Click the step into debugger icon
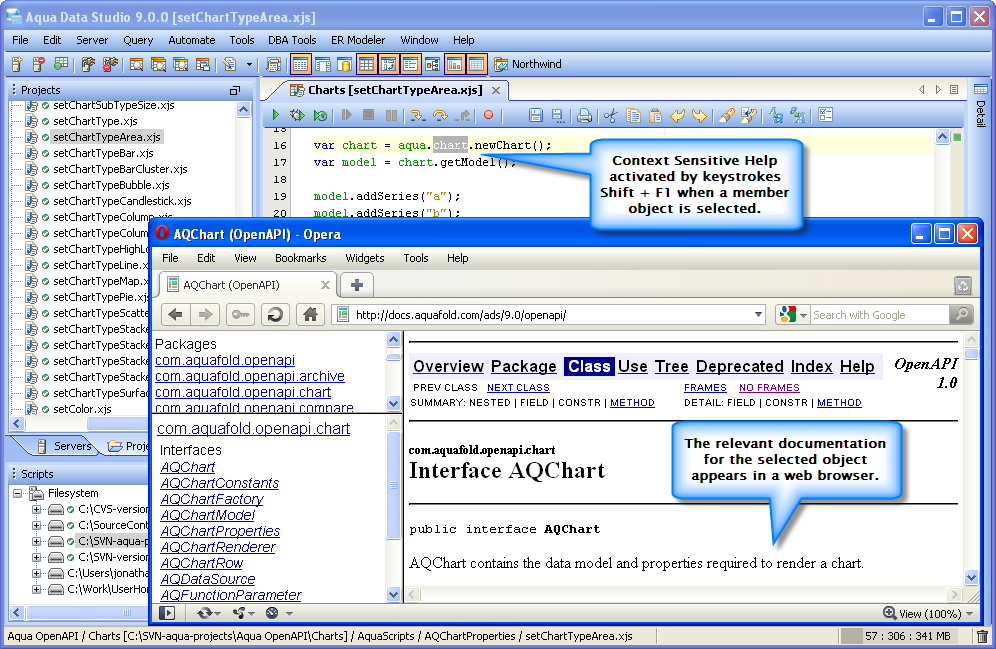Viewport: 996px width, 649px height. click(417, 115)
